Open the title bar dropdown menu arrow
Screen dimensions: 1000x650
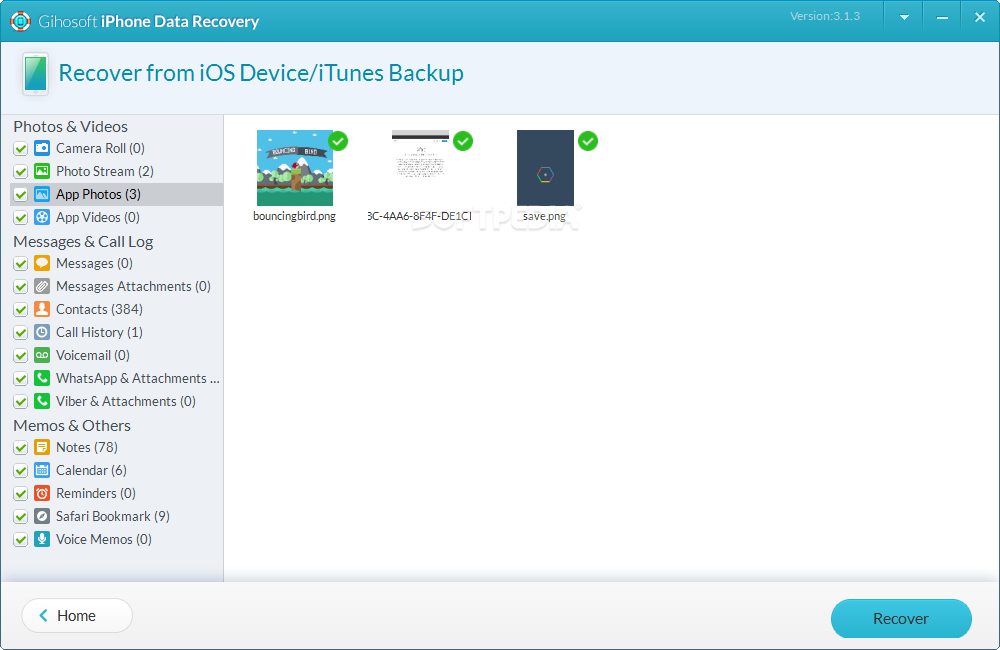(x=904, y=18)
